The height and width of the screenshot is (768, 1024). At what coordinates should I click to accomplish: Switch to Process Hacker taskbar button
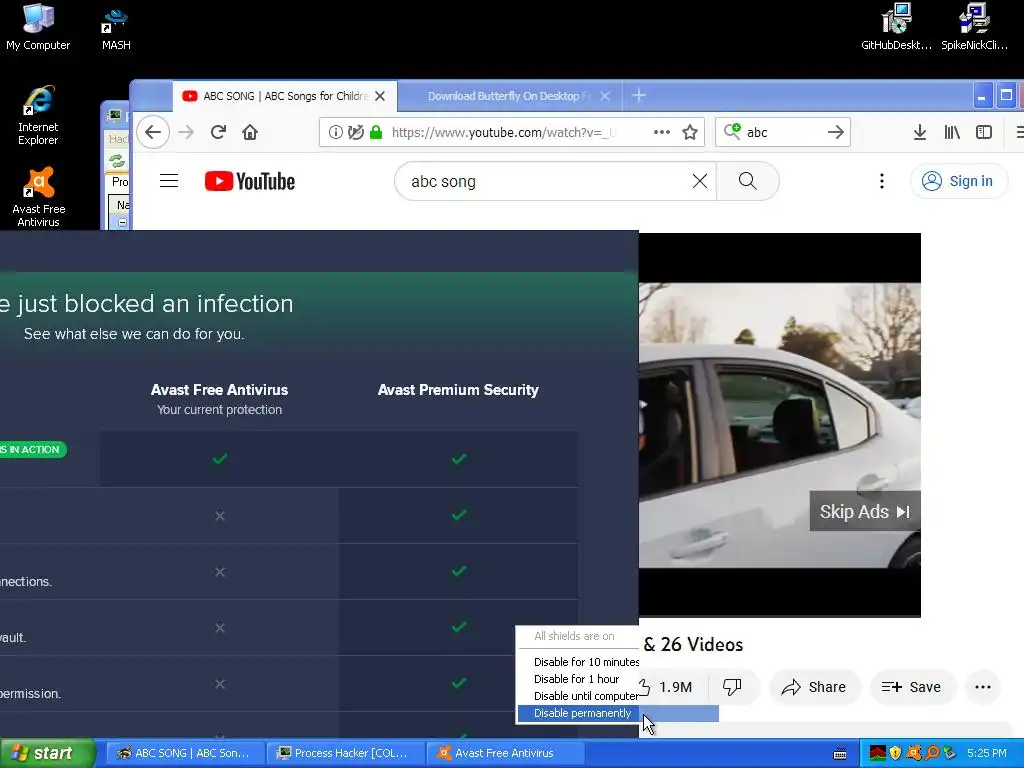click(x=345, y=753)
